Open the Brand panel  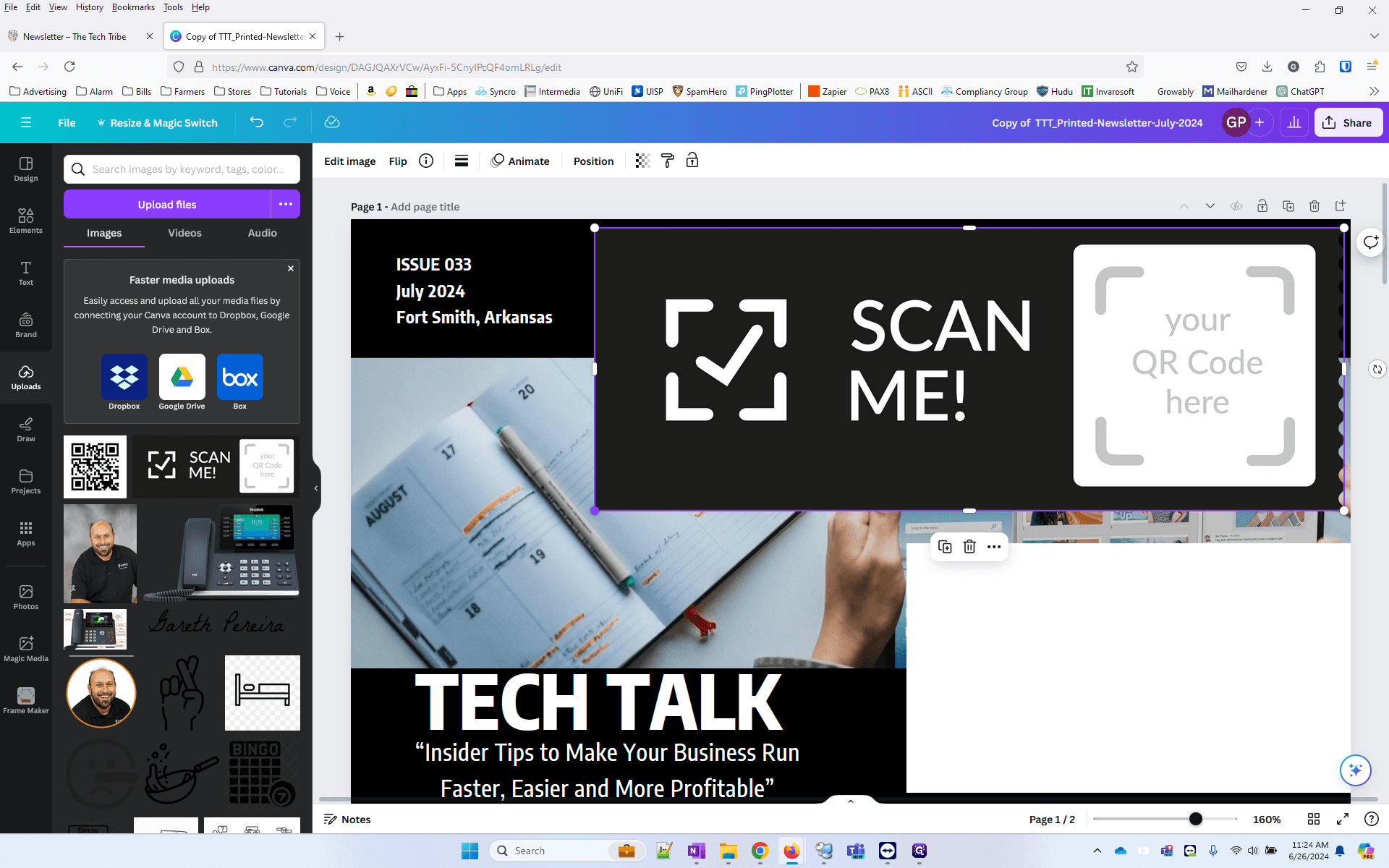pyautogui.click(x=26, y=325)
